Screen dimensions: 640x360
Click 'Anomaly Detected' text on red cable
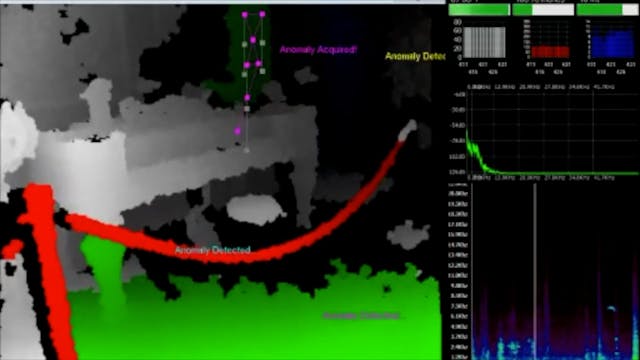click(x=213, y=250)
